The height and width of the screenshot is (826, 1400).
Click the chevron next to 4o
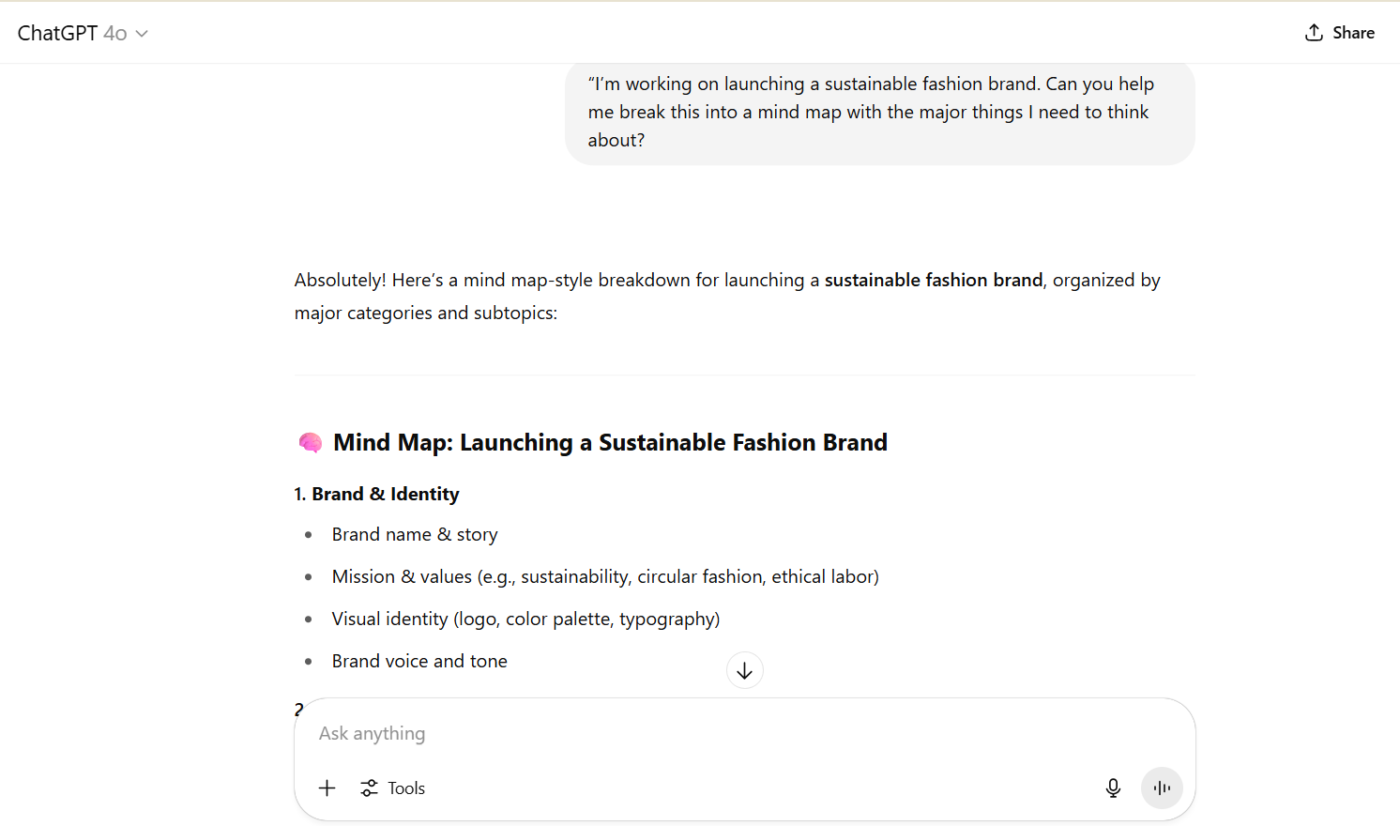point(142,34)
